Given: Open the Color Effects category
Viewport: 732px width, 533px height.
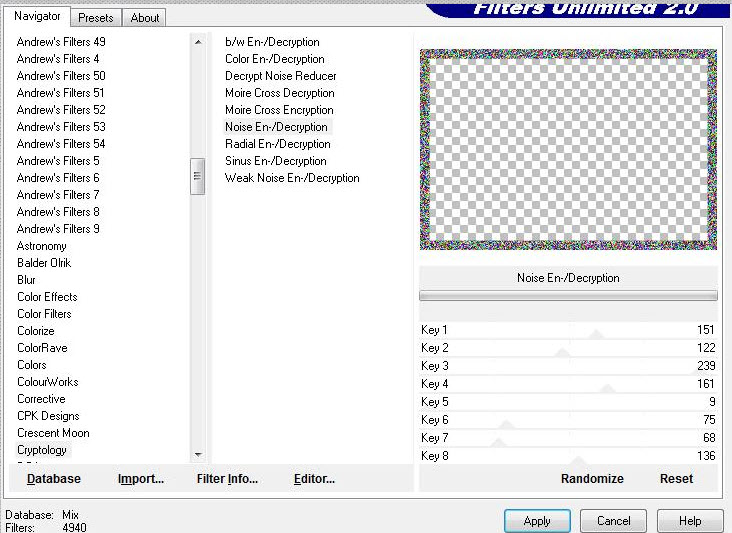Looking at the screenshot, I should [x=47, y=297].
